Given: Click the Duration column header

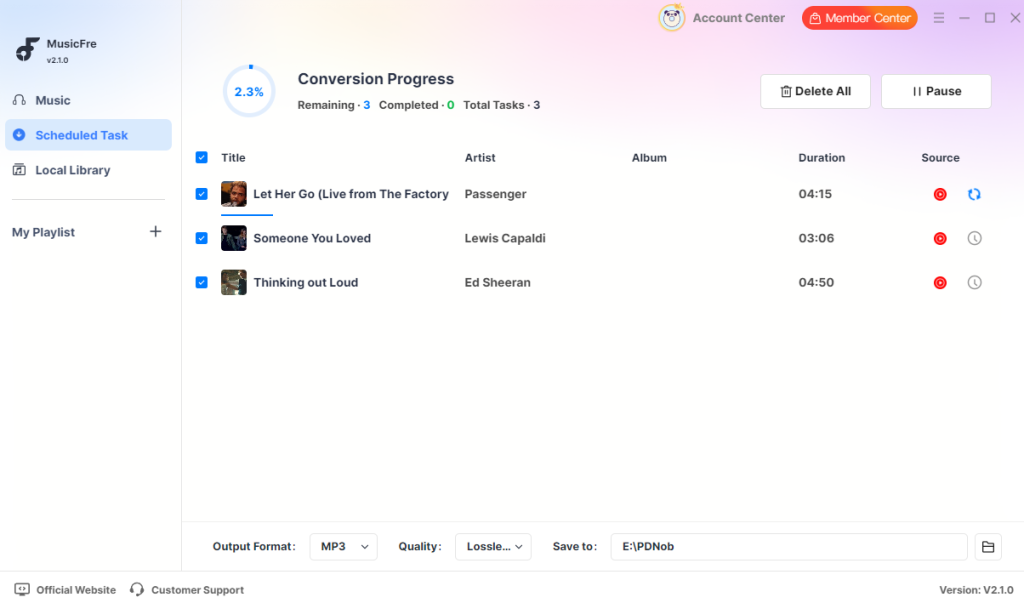Looking at the screenshot, I should pyautogui.click(x=822, y=157).
